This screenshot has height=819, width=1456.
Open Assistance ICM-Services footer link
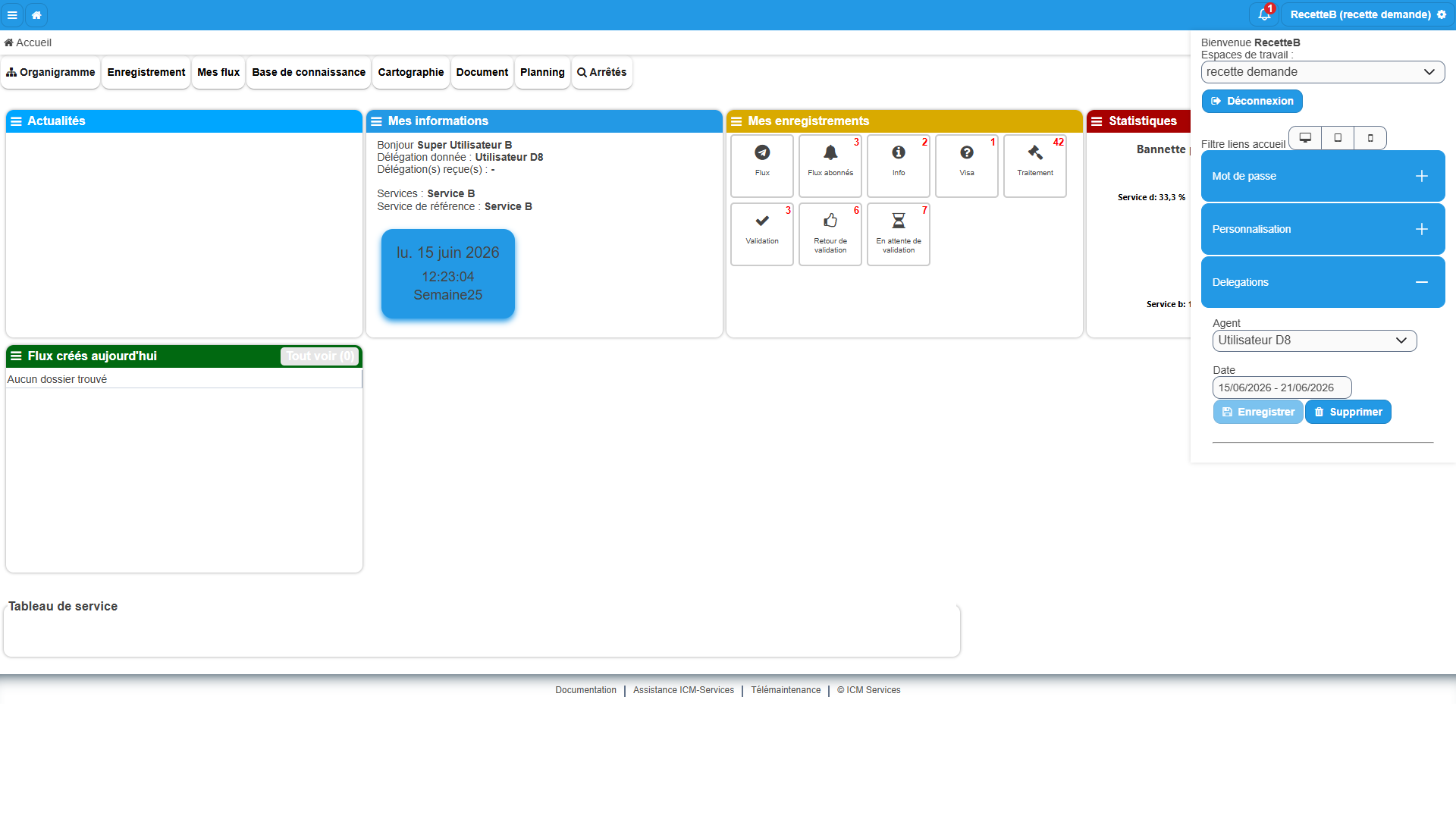(x=683, y=690)
